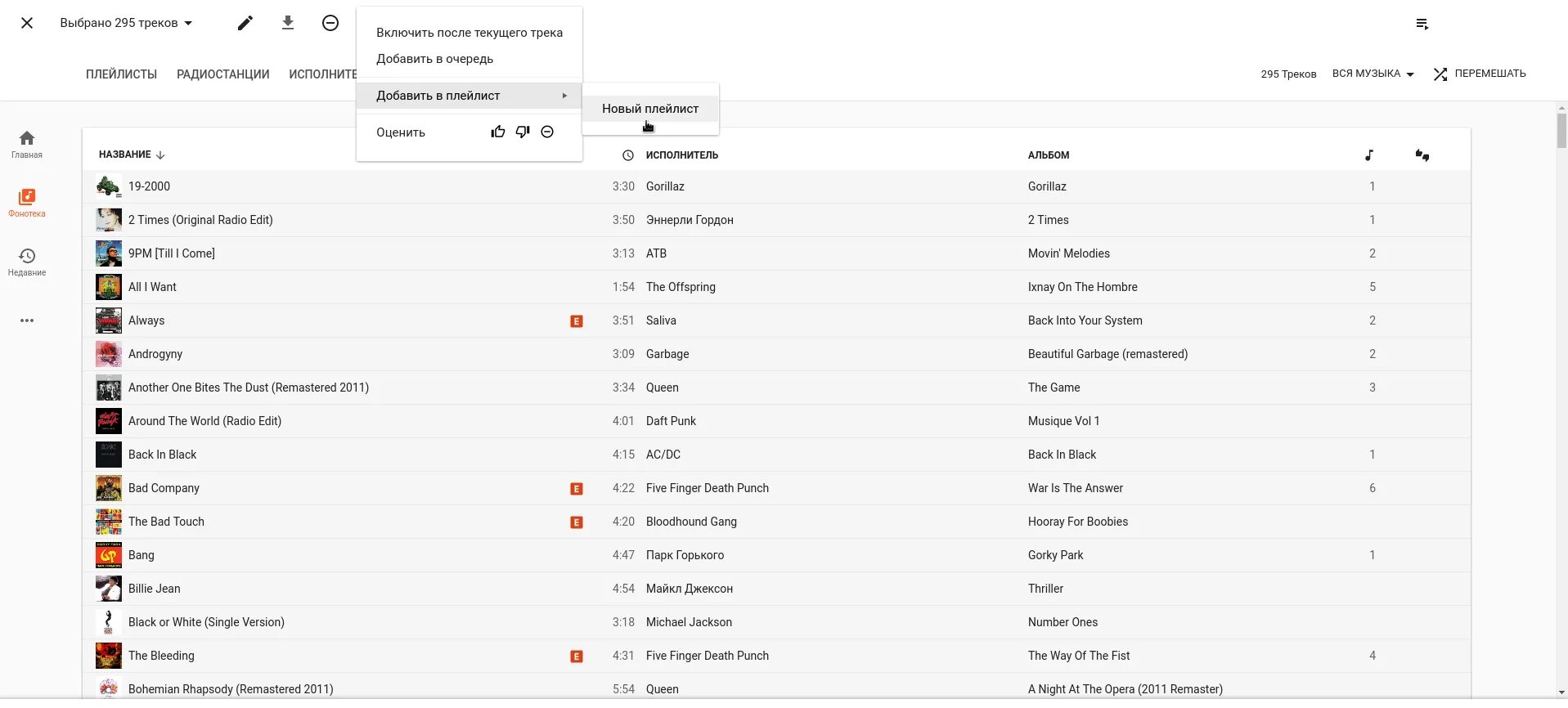This screenshot has height=708, width=1568.
Task: Select track 'Billie Jean'
Action: coord(154,589)
